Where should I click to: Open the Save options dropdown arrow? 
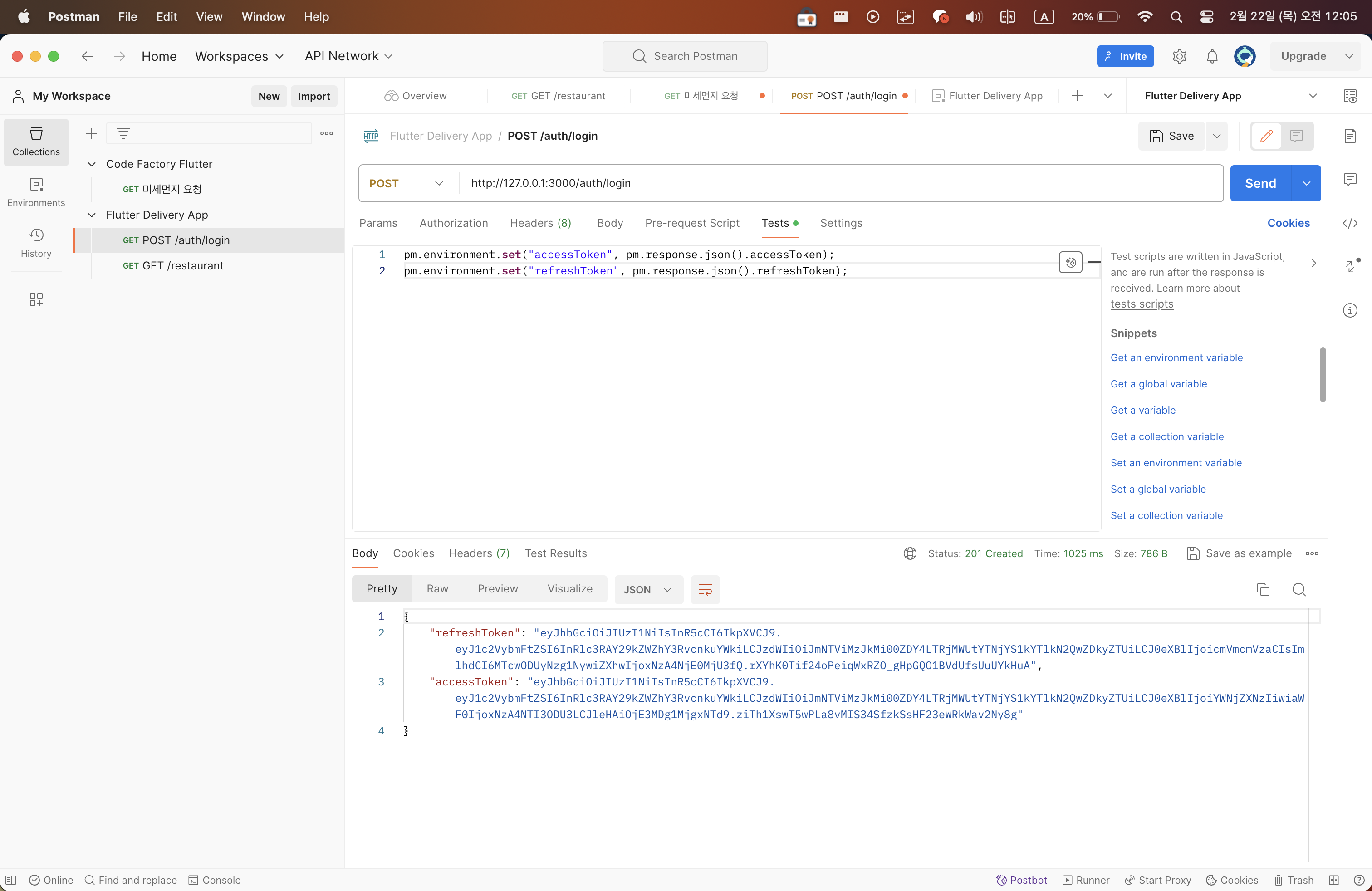(1216, 136)
